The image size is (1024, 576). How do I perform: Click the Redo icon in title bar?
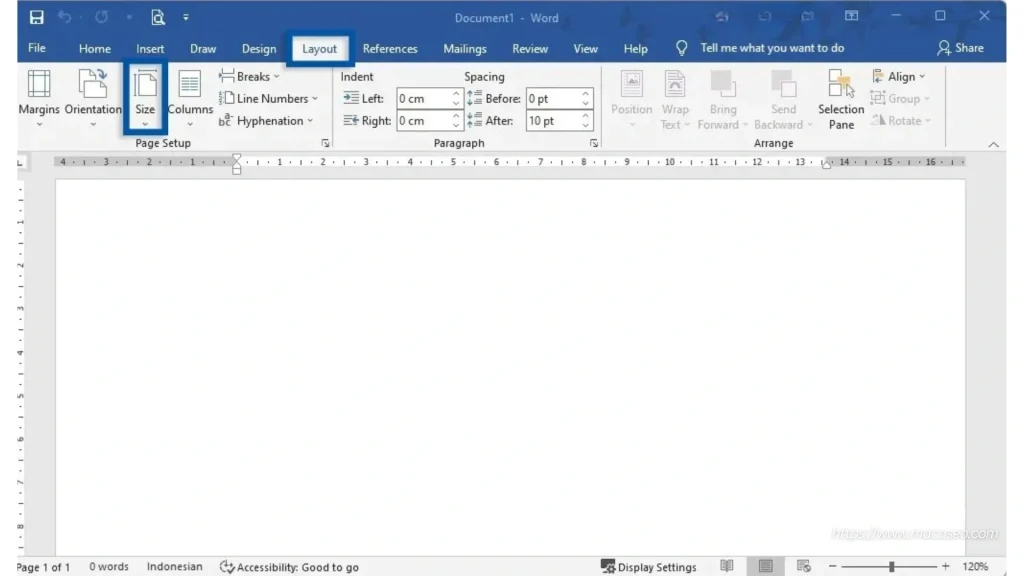[101, 17]
